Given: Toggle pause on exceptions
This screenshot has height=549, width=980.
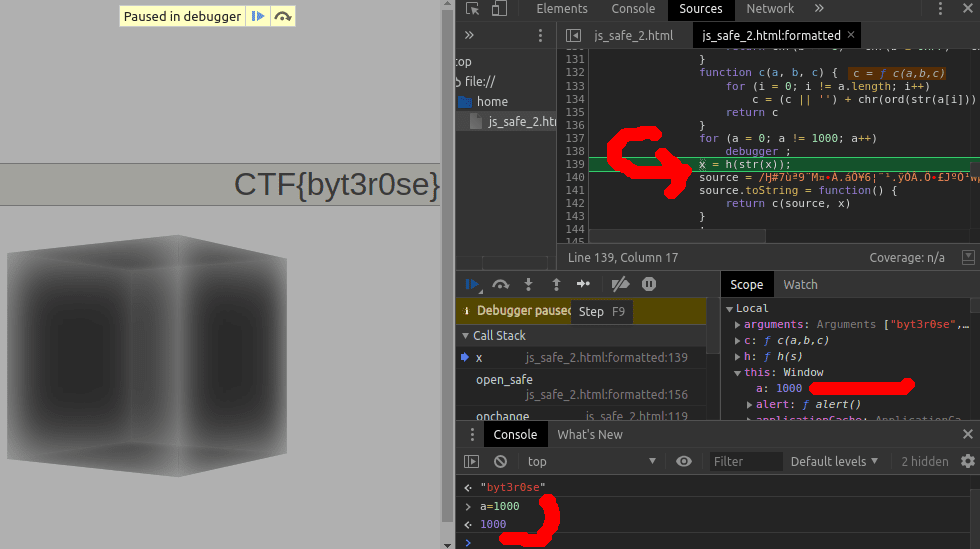Looking at the screenshot, I should click(x=649, y=285).
